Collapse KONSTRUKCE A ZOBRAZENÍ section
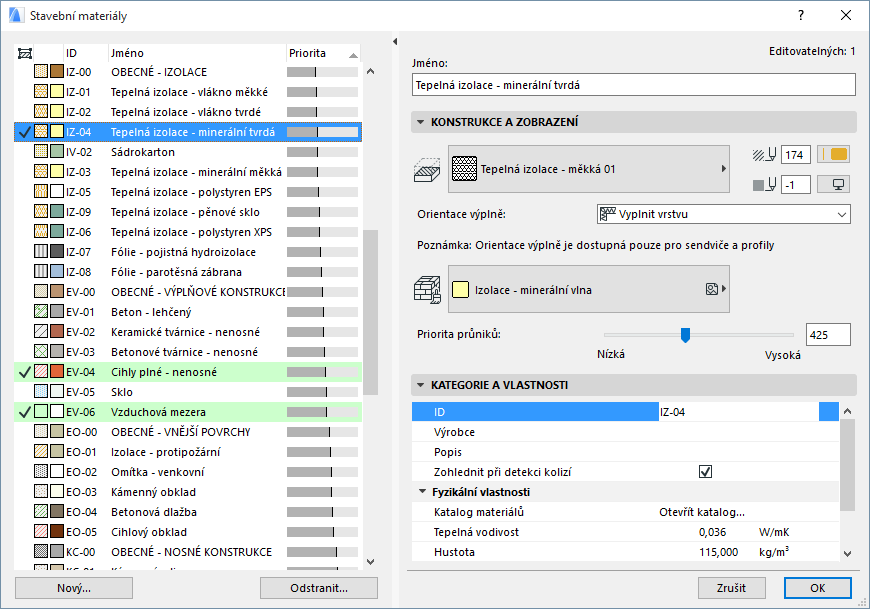 [x=421, y=122]
